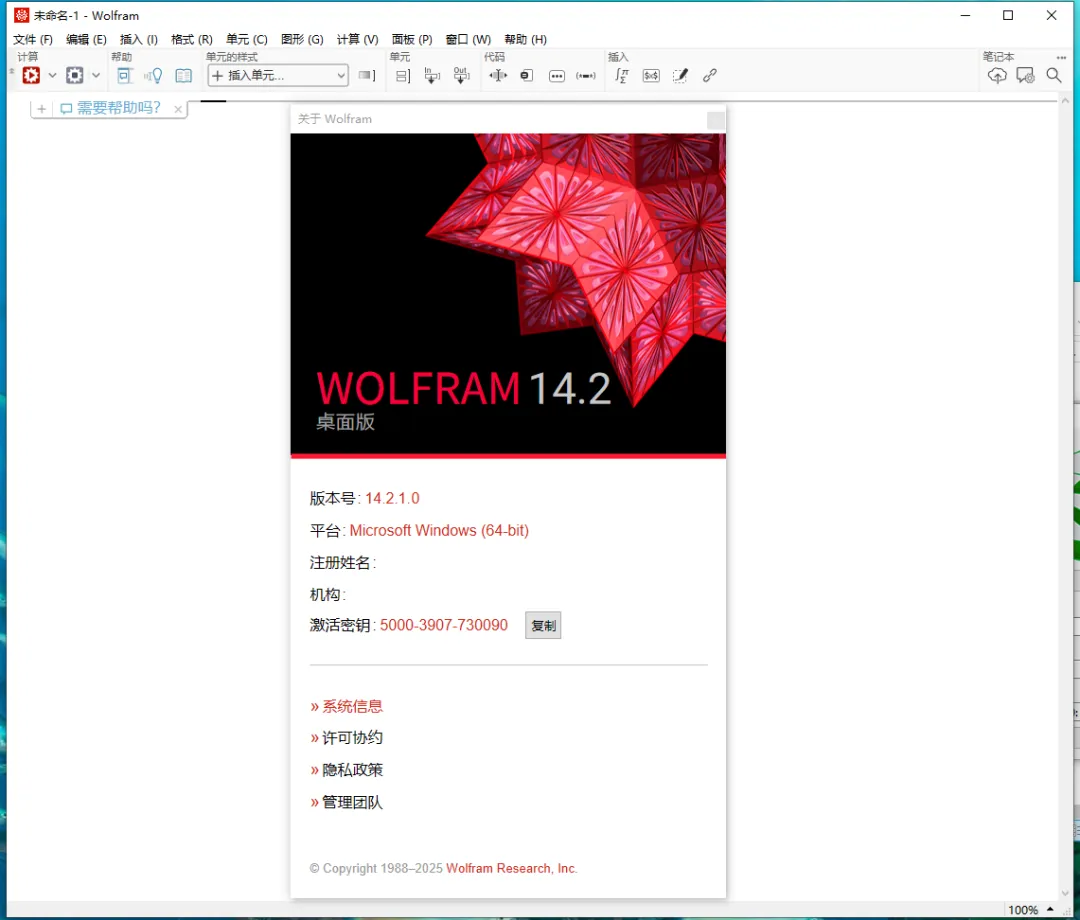Open the 格式 (R) menu
This screenshot has height=920, width=1080.
(x=191, y=39)
